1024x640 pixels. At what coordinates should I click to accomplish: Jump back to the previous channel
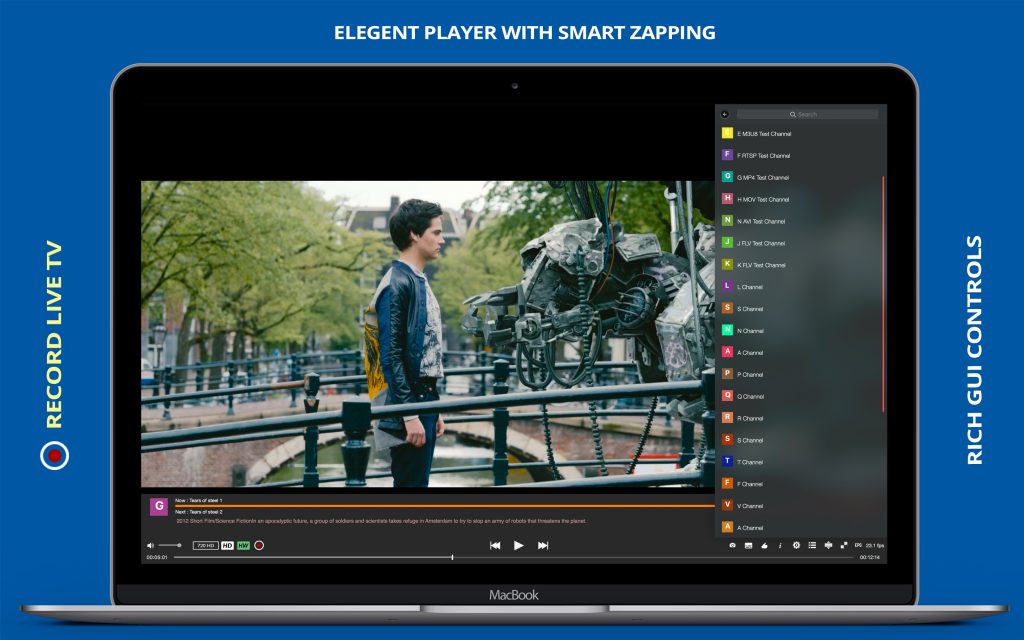[493, 545]
